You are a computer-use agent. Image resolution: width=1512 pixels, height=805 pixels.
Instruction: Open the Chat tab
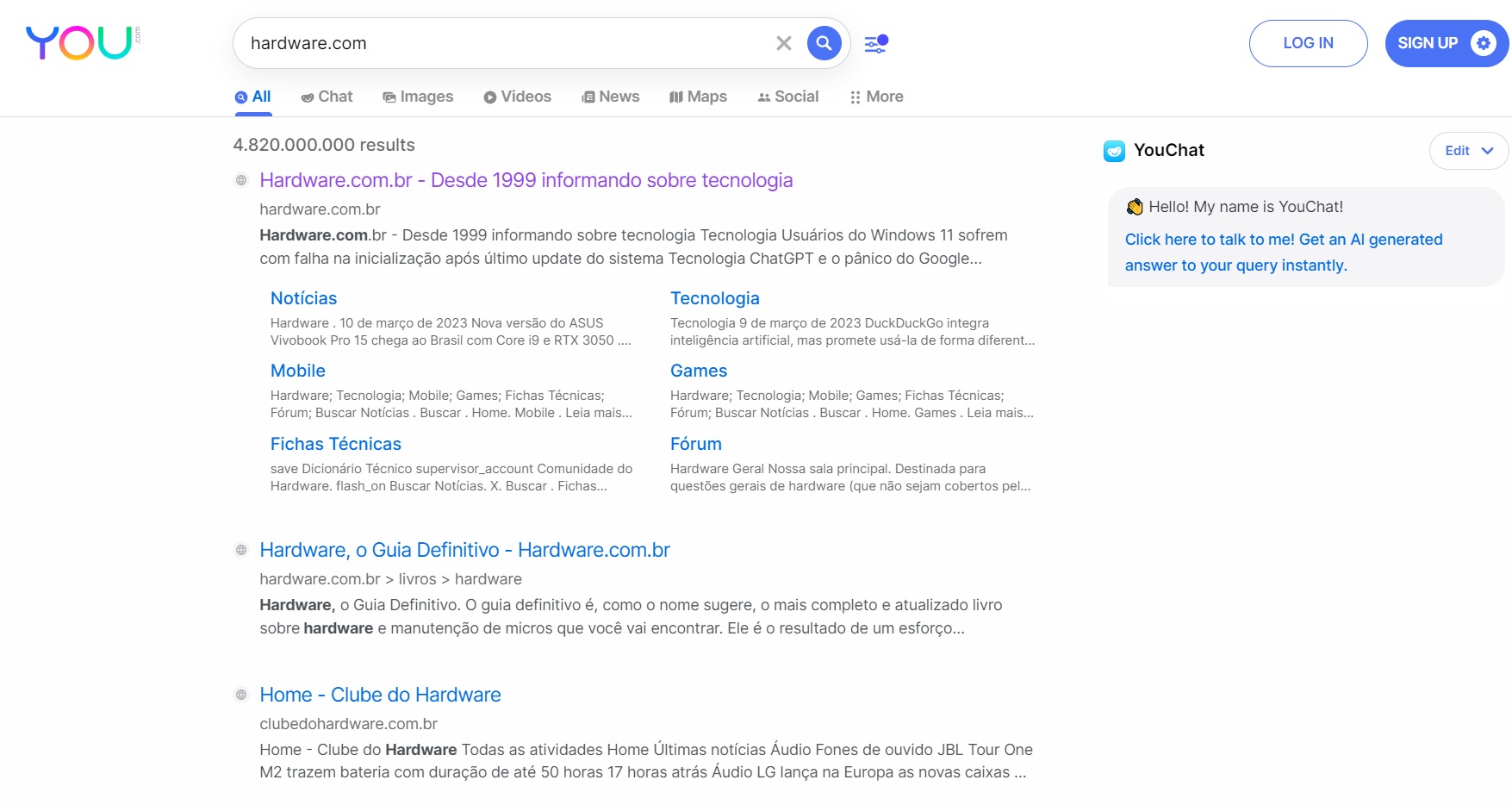coord(327,97)
